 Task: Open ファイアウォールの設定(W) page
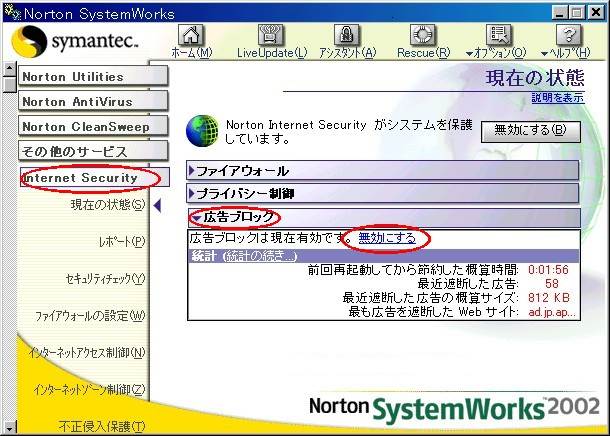click(x=90, y=315)
